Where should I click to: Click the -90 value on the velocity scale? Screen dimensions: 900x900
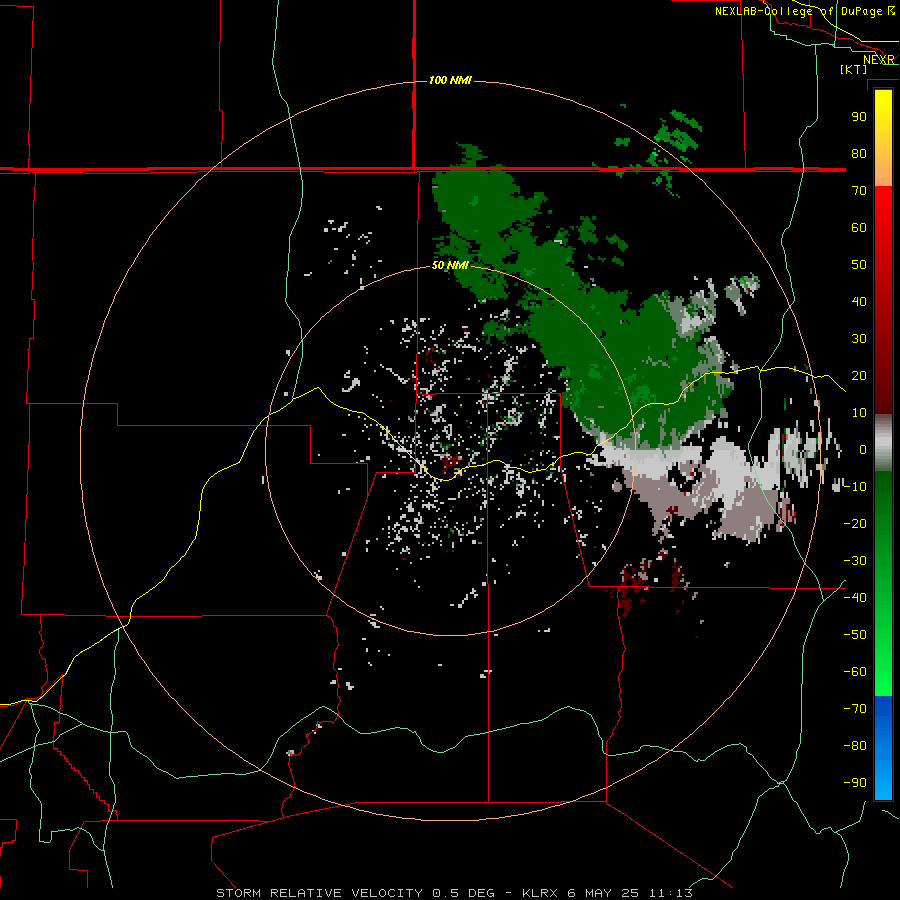[855, 783]
